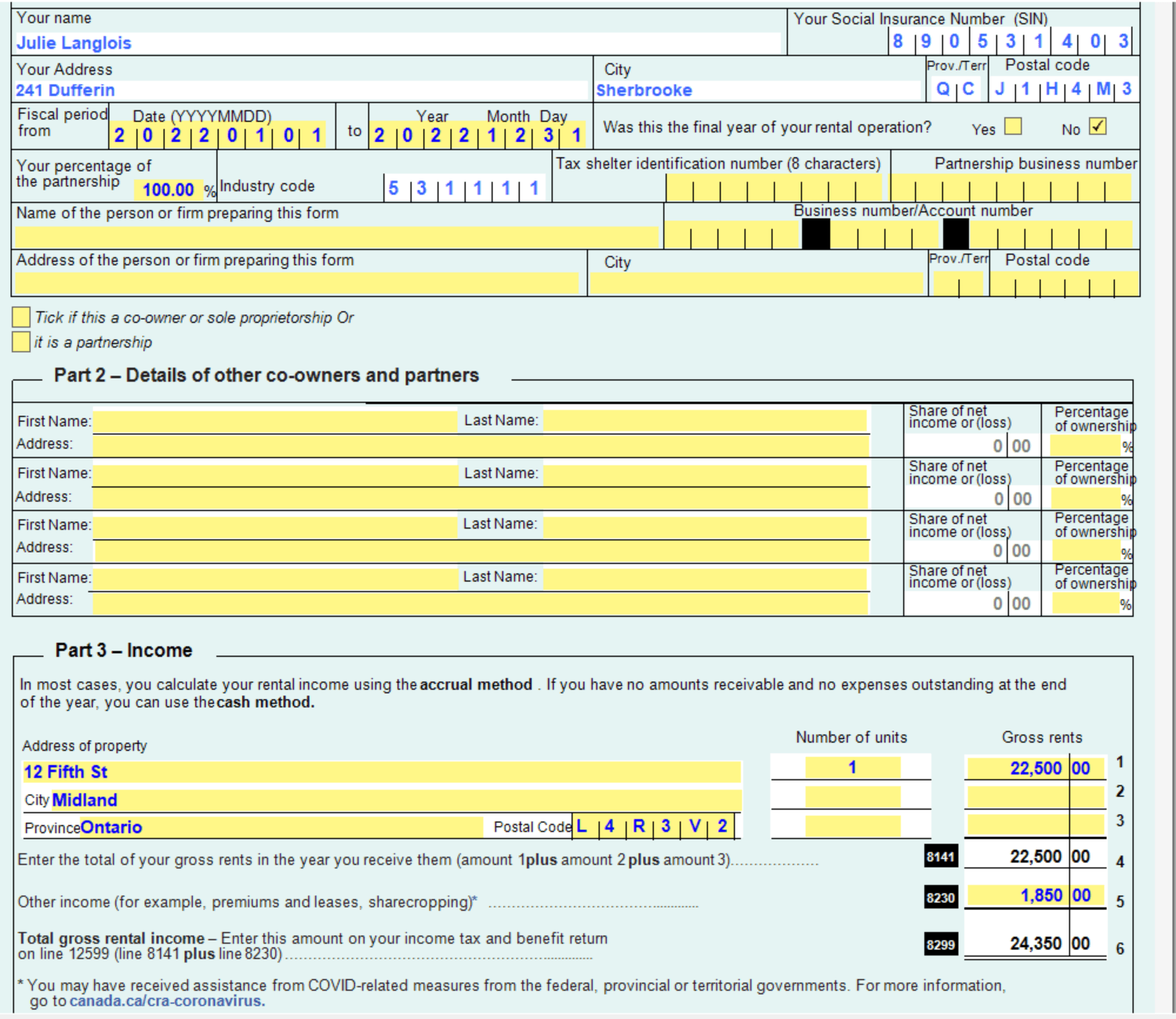
Task: Click the Other income field showing 1,850
Action: click(1019, 894)
